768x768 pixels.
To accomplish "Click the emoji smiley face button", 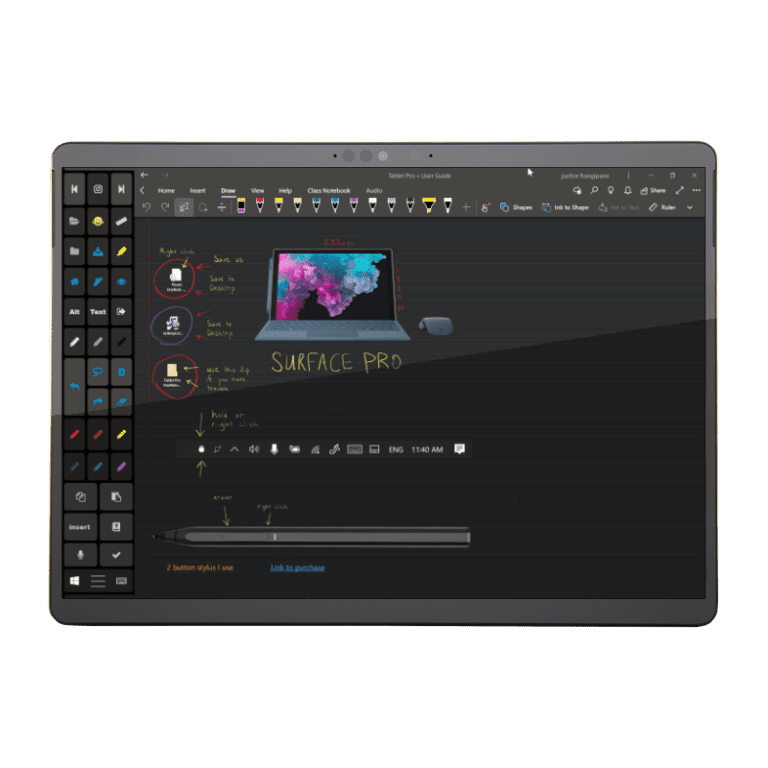I will click(98, 220).
